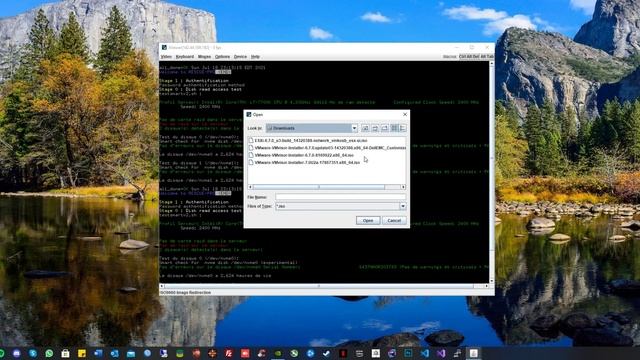The image size is (640, 360).
Task: Open the Mouse menu in viewer
Action: click(204, 57)
